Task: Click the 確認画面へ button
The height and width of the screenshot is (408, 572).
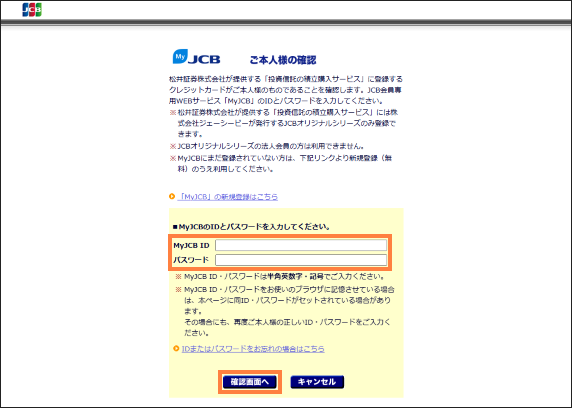Action: 250,382
